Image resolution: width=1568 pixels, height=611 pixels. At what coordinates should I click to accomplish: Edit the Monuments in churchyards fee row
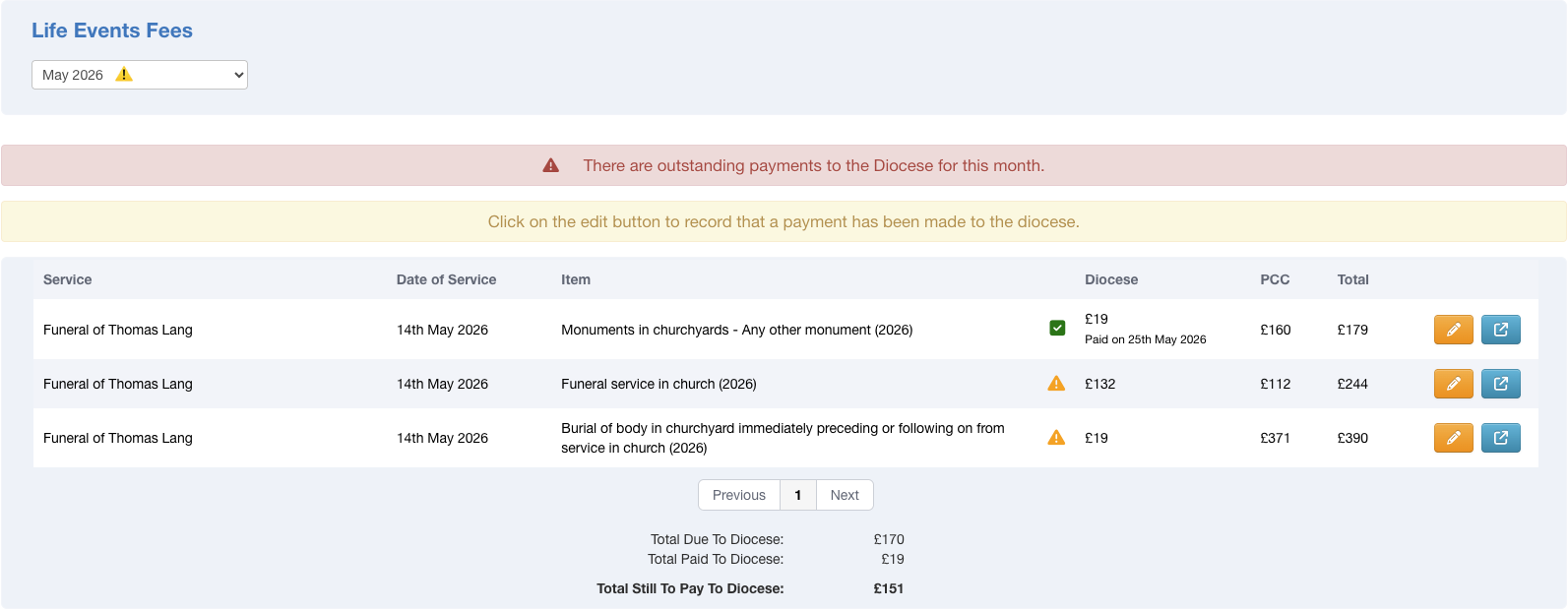(1453, 330)
